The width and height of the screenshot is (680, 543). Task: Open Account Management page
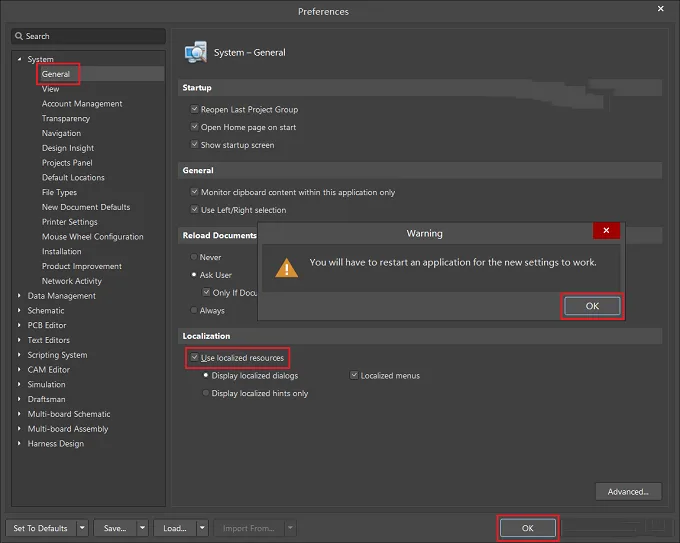tap(82, 104)
